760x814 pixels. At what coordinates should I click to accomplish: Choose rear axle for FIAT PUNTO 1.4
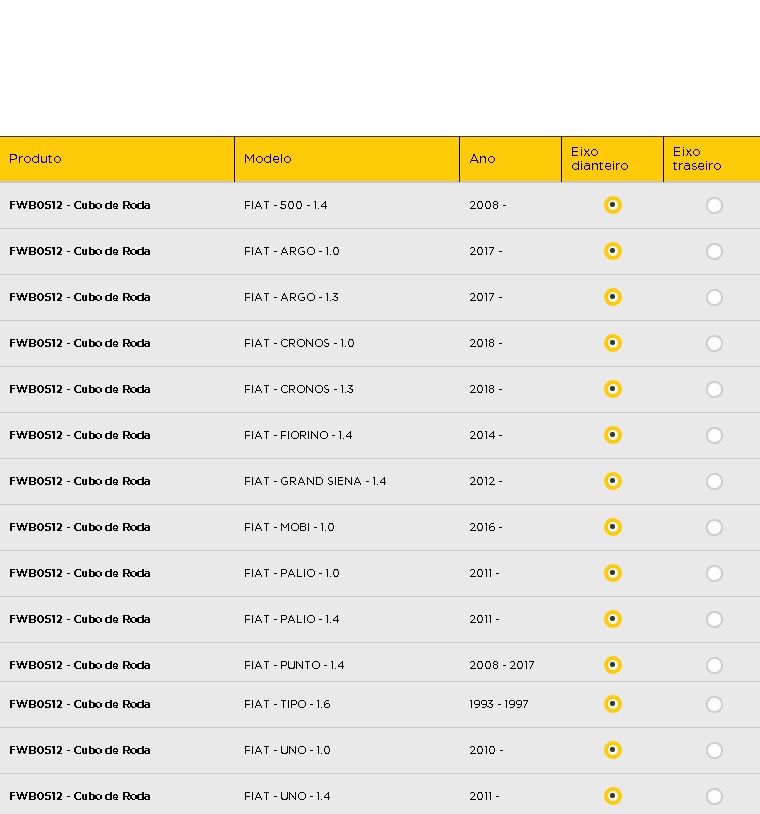pyautogui.click(x=714, y=666)
